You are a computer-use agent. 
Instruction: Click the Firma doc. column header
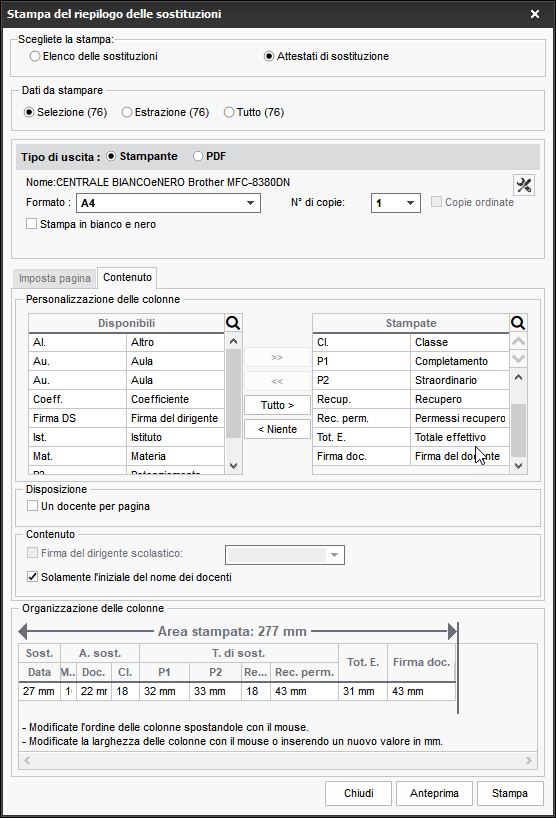click(x=421, y=662)
